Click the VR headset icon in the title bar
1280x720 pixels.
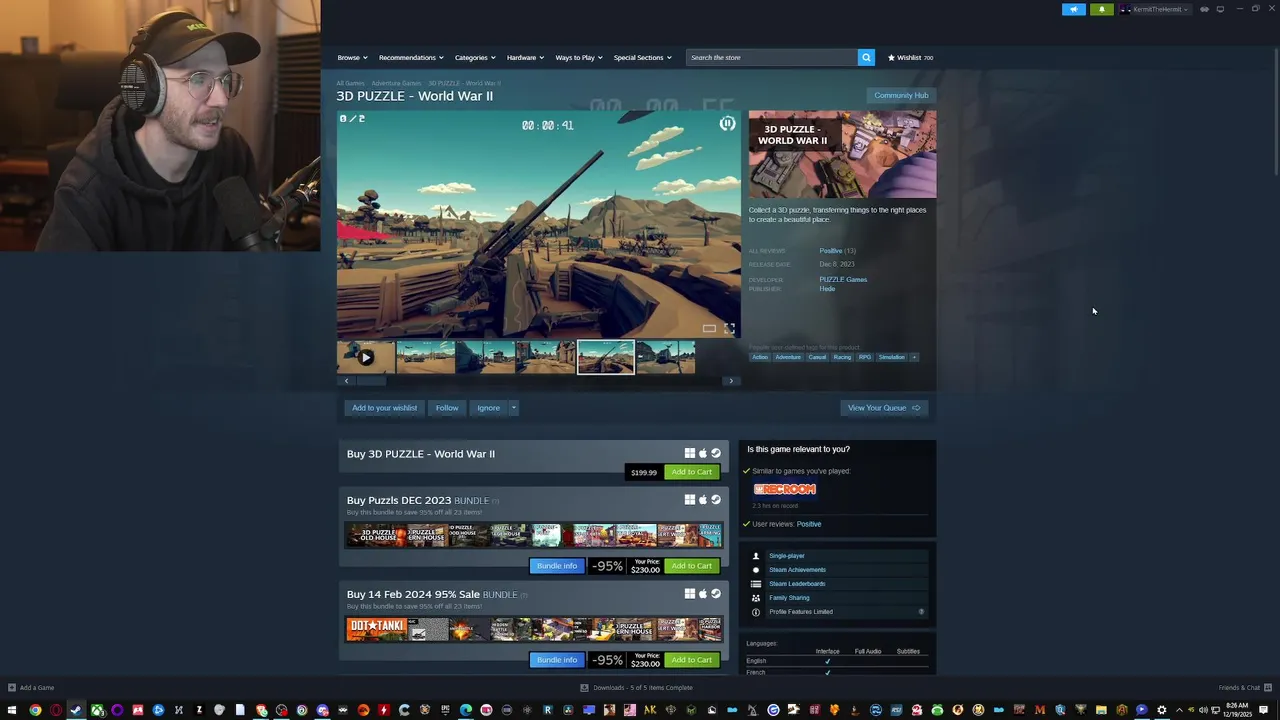1204,9
